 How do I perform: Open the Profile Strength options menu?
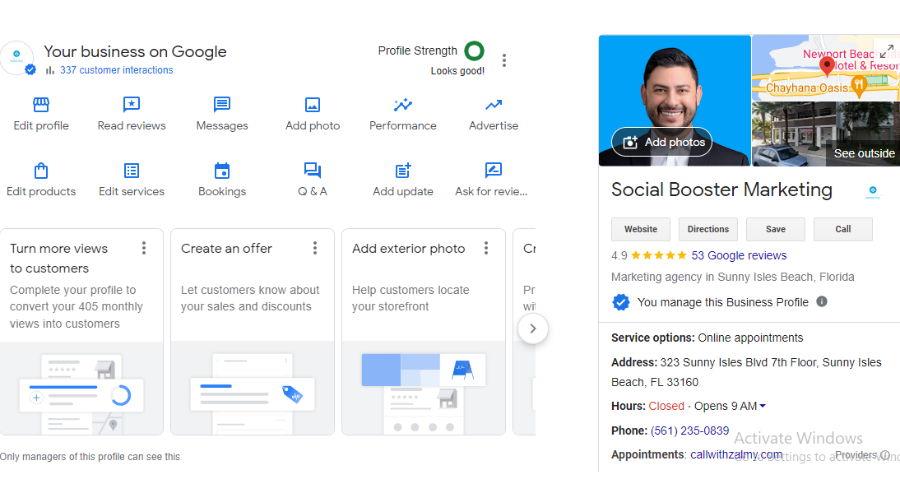[x=504, y=60]
